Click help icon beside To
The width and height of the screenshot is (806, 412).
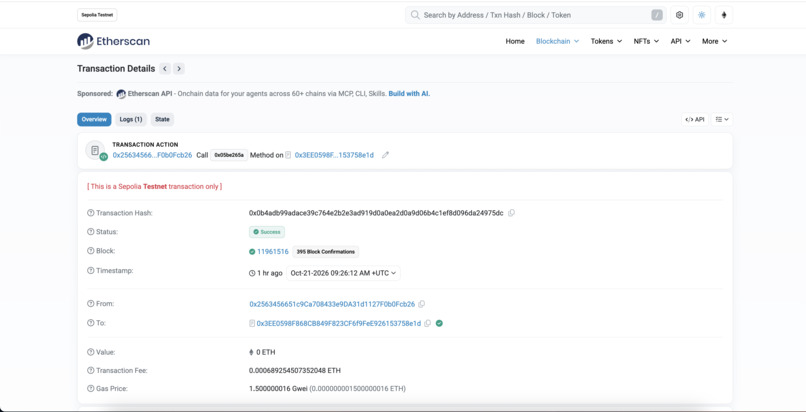click(x=91, y=323)
